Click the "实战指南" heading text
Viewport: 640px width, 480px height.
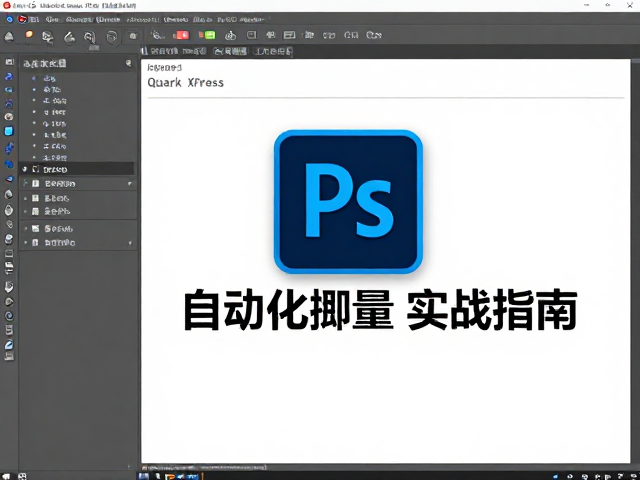pos(491,310)
